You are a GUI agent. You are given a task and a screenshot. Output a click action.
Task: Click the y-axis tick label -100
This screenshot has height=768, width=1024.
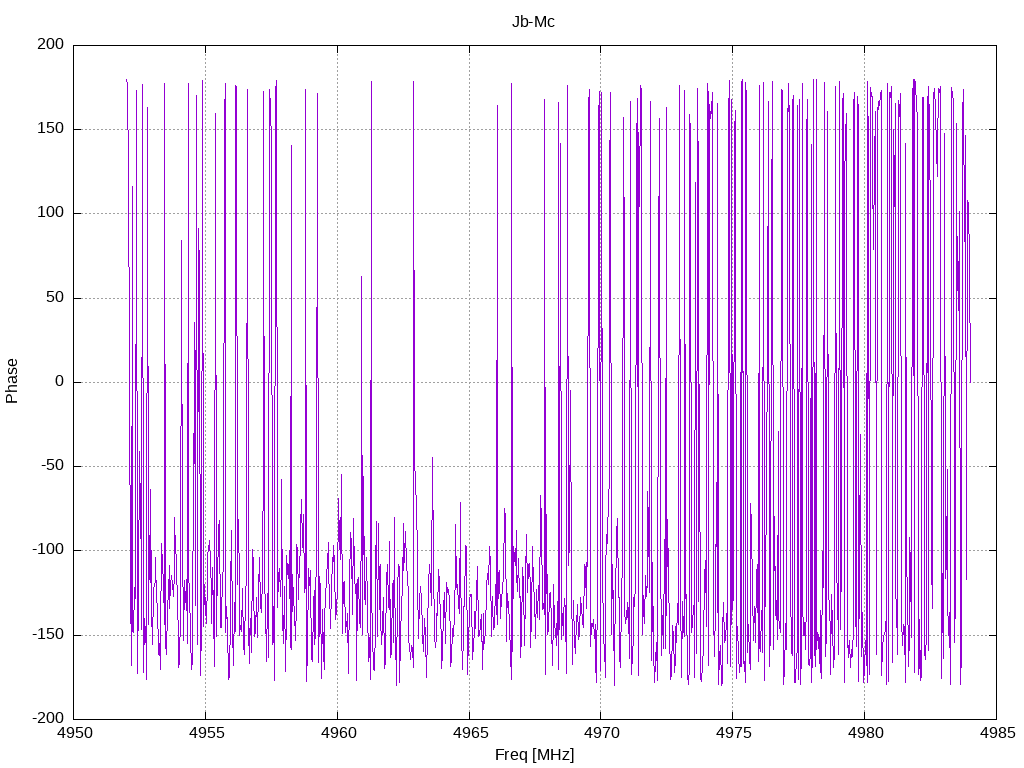[48, 550]
